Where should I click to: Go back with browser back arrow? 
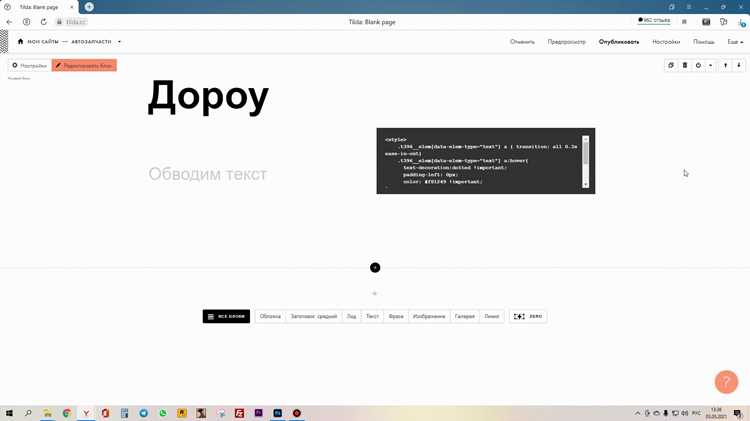(9, 22)
